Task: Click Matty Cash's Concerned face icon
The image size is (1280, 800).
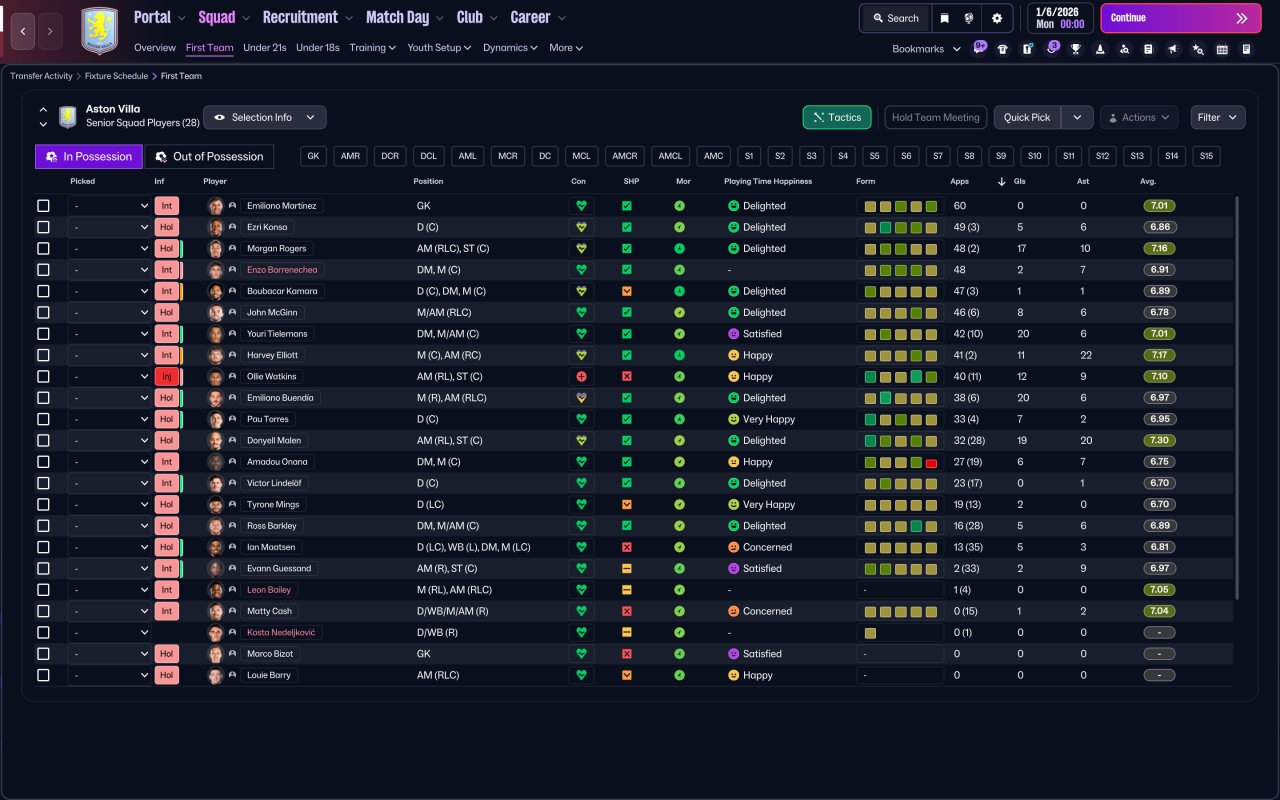Action: pyautogui.click(x=733, y=611)
